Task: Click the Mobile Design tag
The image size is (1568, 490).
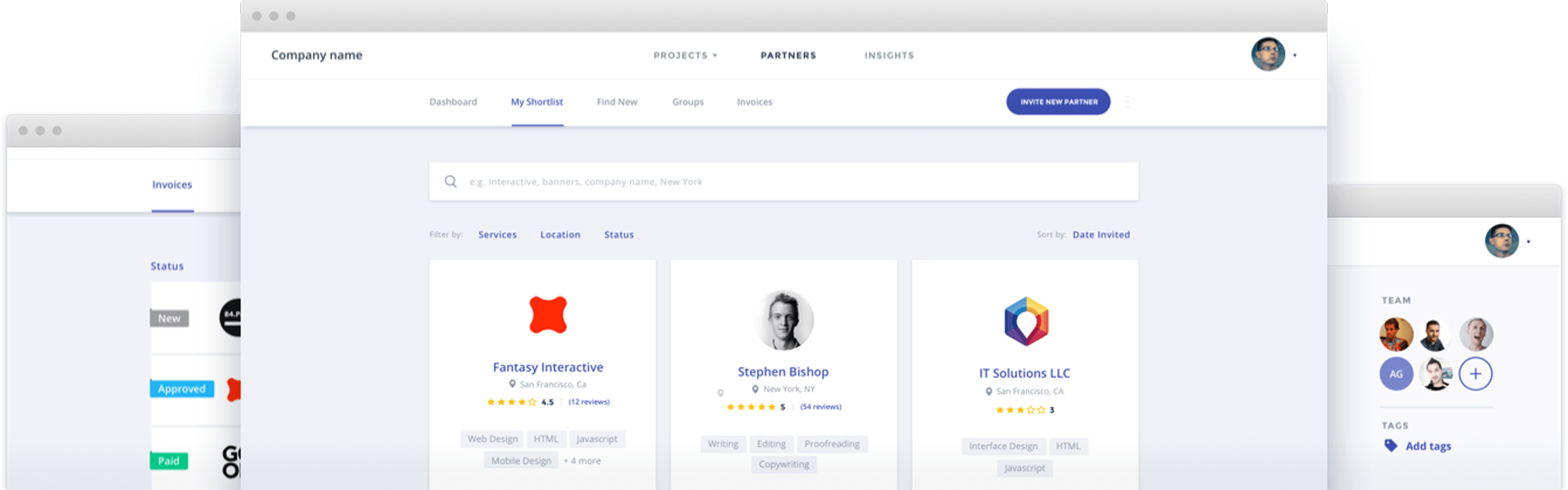Action: coord(521,461)
